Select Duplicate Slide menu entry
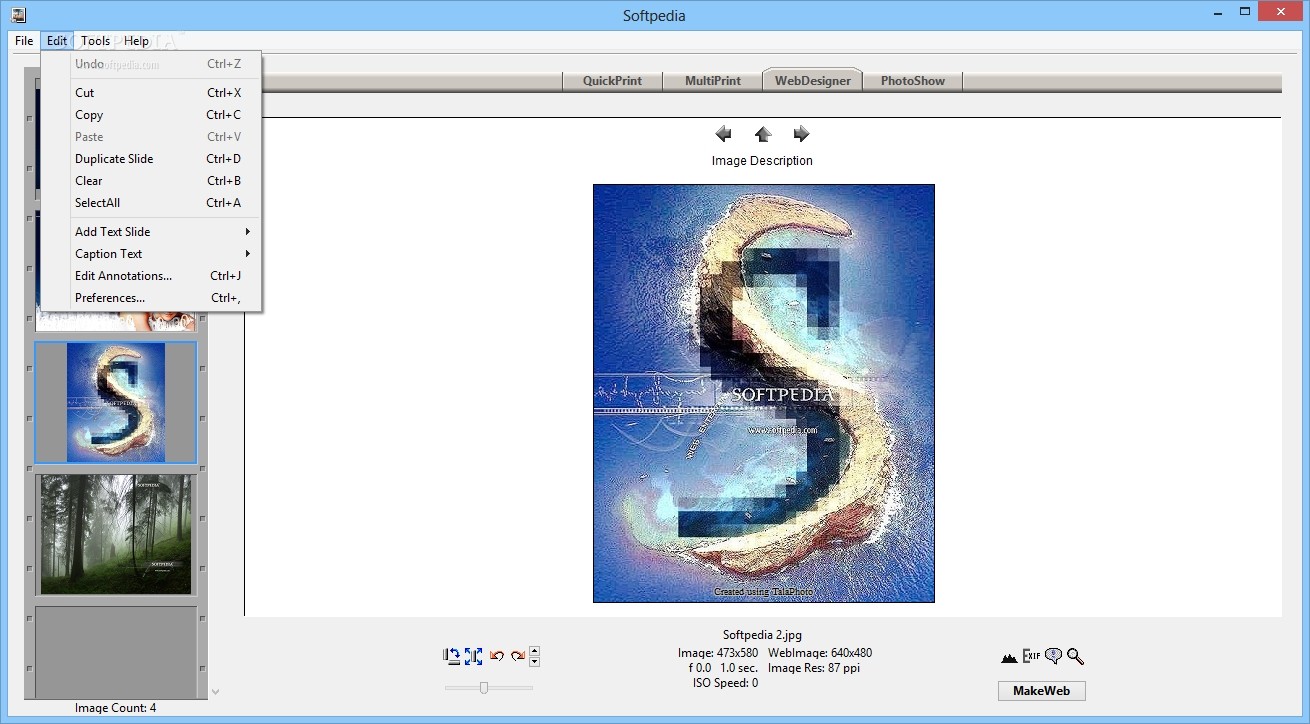Image resolution: width=1310 pixels, height=724 pixels. coord(152,159)
